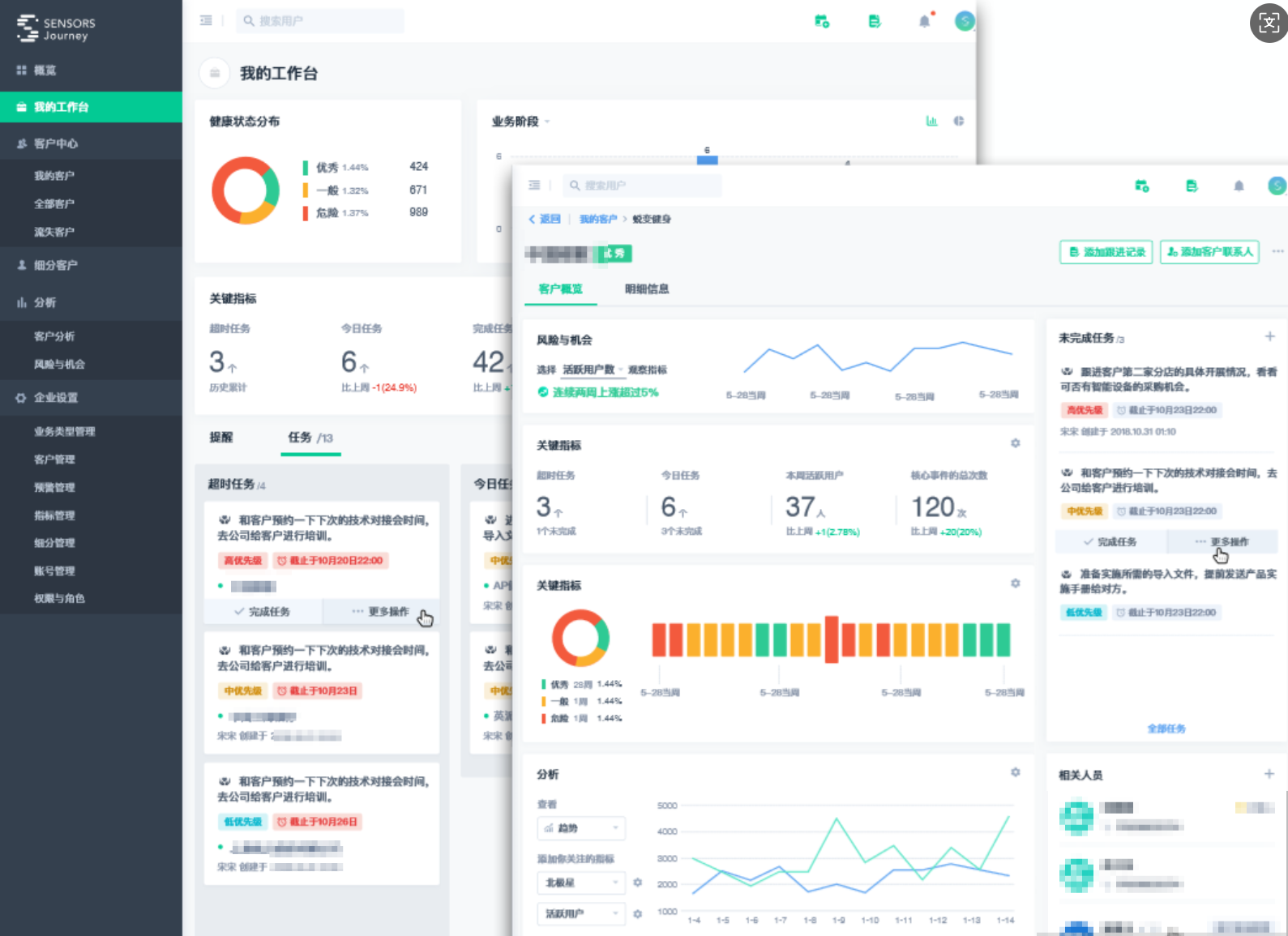
Task: Expand 分析 section in sidebar
Action: (91, 302)
